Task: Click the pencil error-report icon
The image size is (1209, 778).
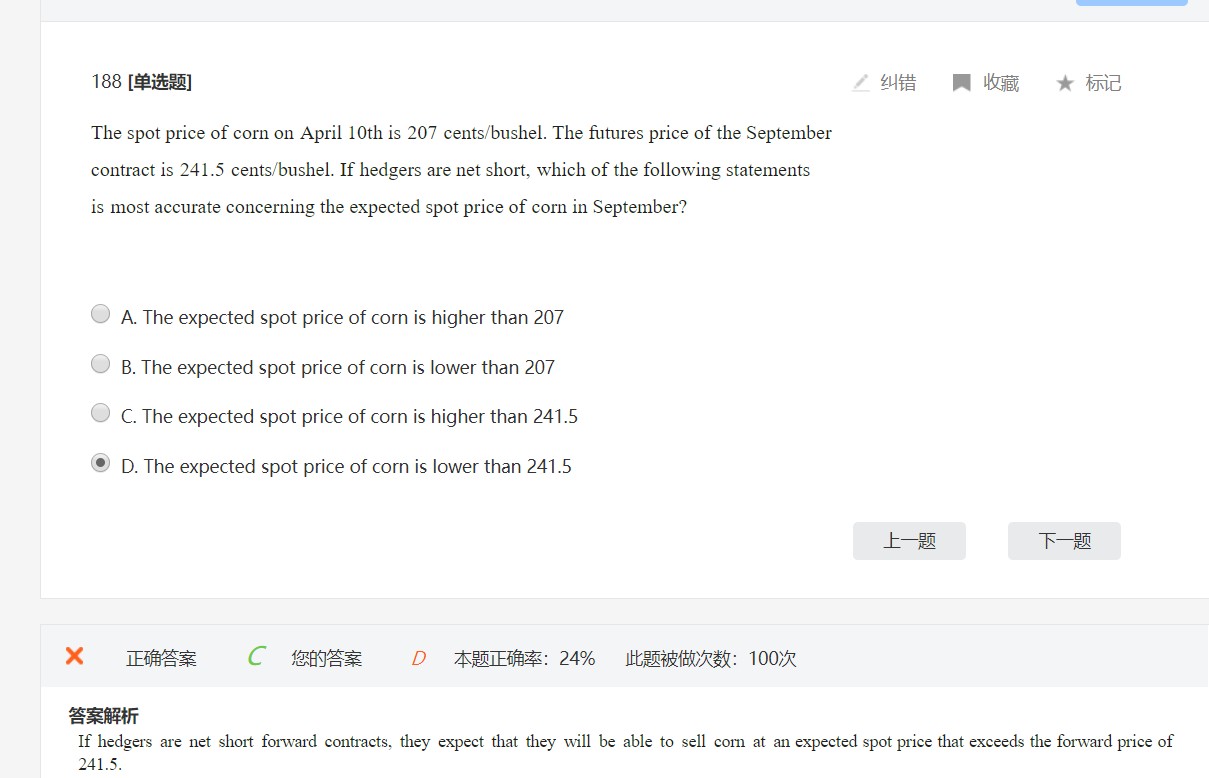Action: (860, 83)
